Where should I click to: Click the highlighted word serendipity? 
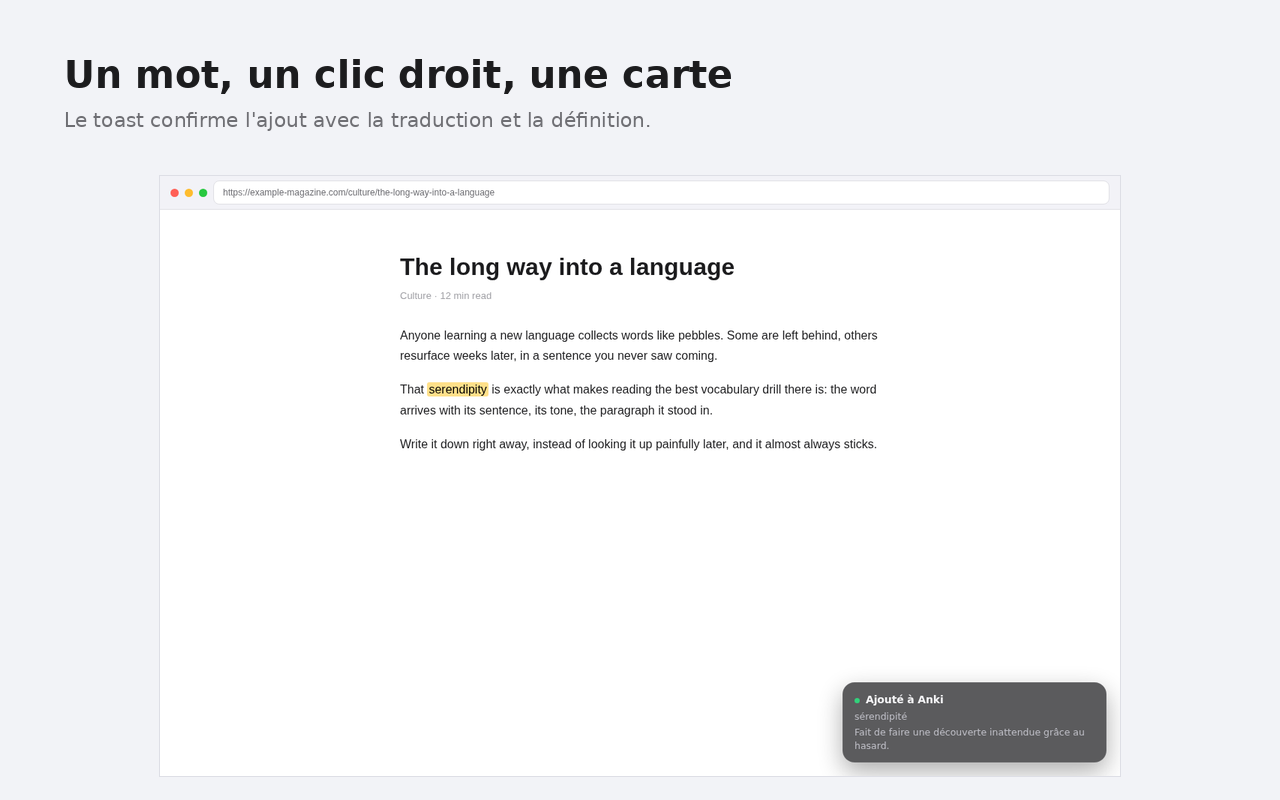click(x=458, y=390)
